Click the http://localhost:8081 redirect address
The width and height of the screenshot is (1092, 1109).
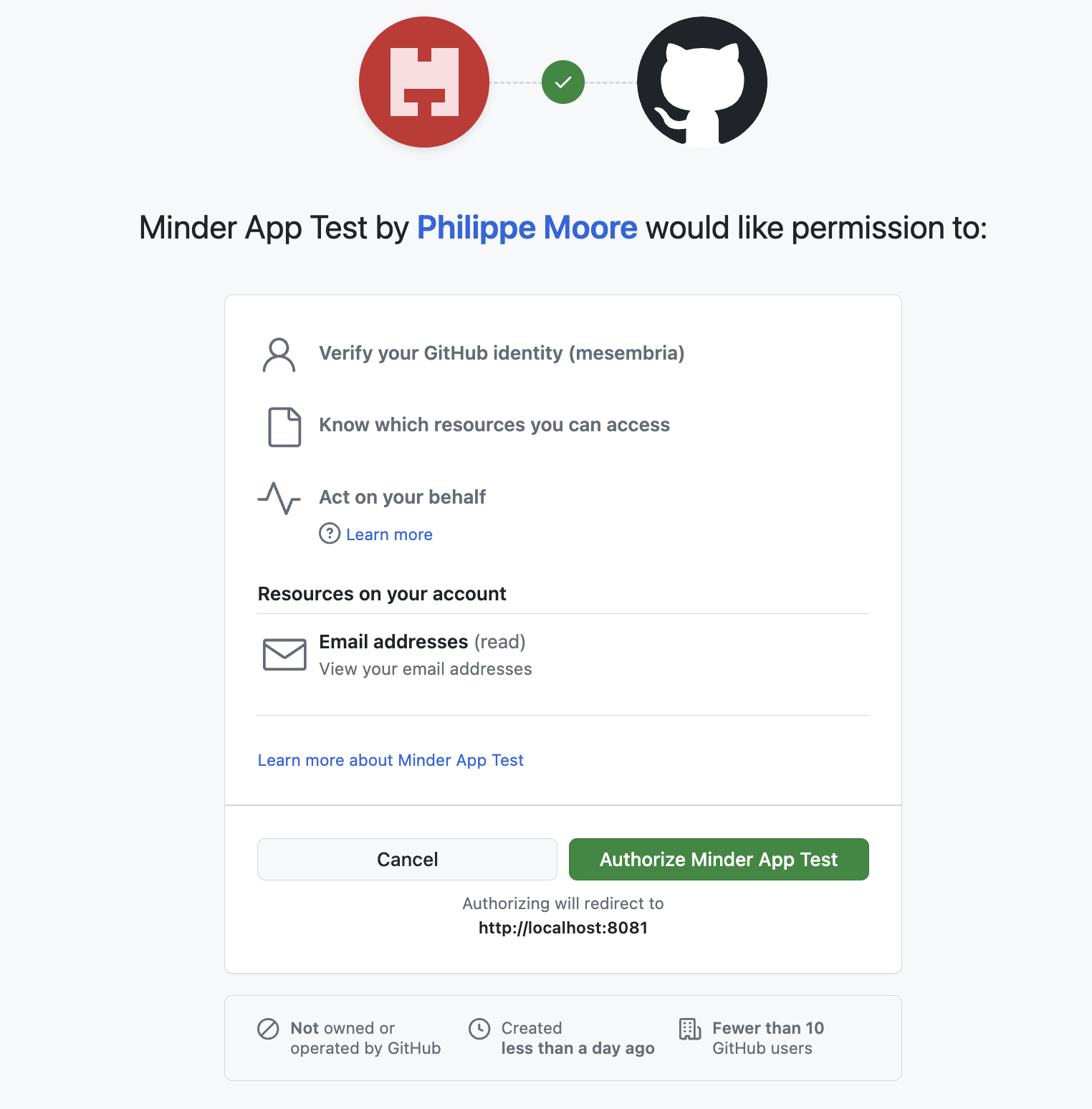(562, 927)
